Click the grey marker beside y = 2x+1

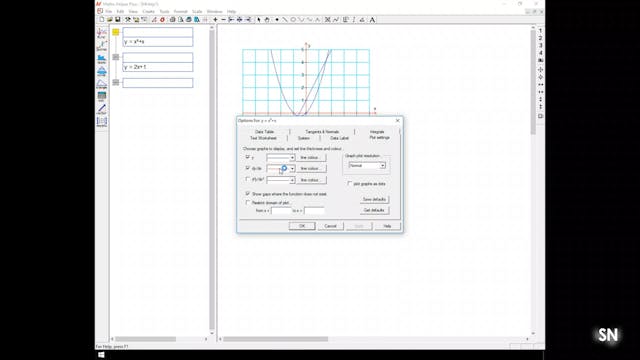[116, 57]
